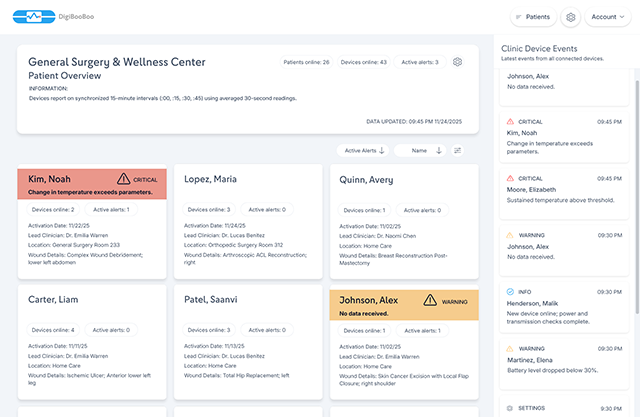Open settings gear in top navigation
Image resolution: width=640 pixels, height=417 pixels.
pyautogui.click(x=571, y=17)
